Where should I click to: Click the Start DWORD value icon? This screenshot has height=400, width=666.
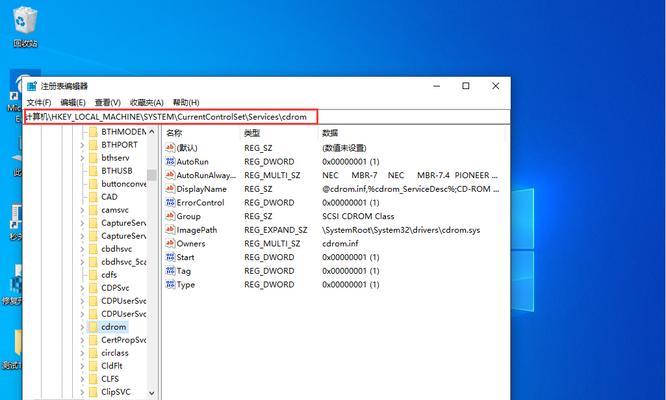170,257
